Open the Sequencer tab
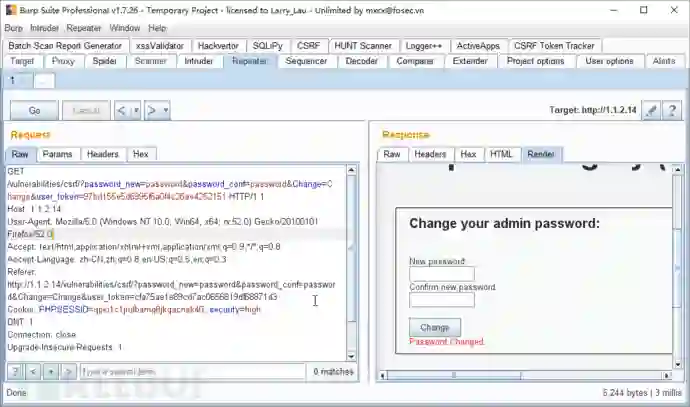This screenshot has height=407, width=690. click(x=306, y=61)
